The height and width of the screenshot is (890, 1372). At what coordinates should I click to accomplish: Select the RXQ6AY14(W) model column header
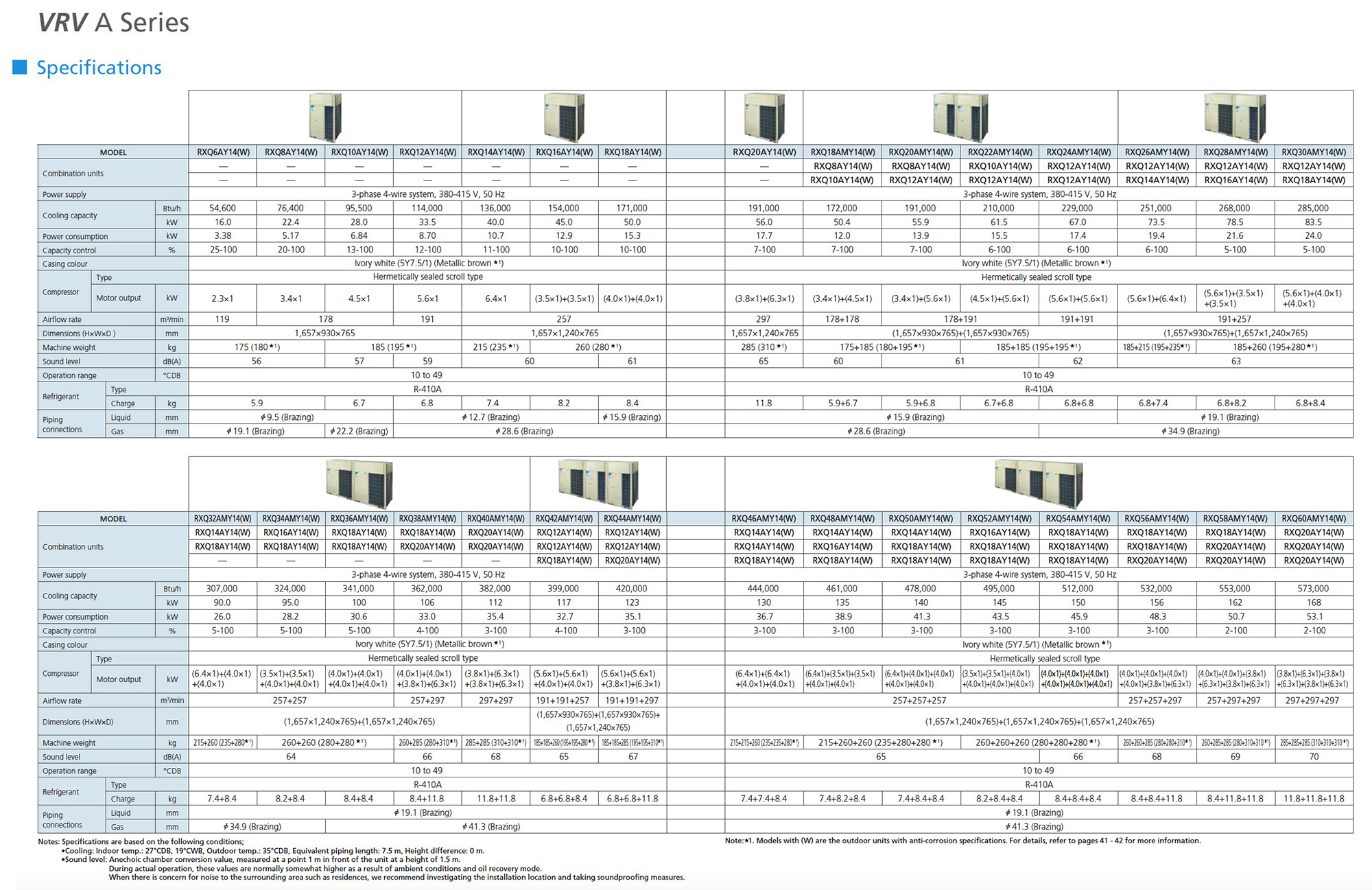coord(223,152)
